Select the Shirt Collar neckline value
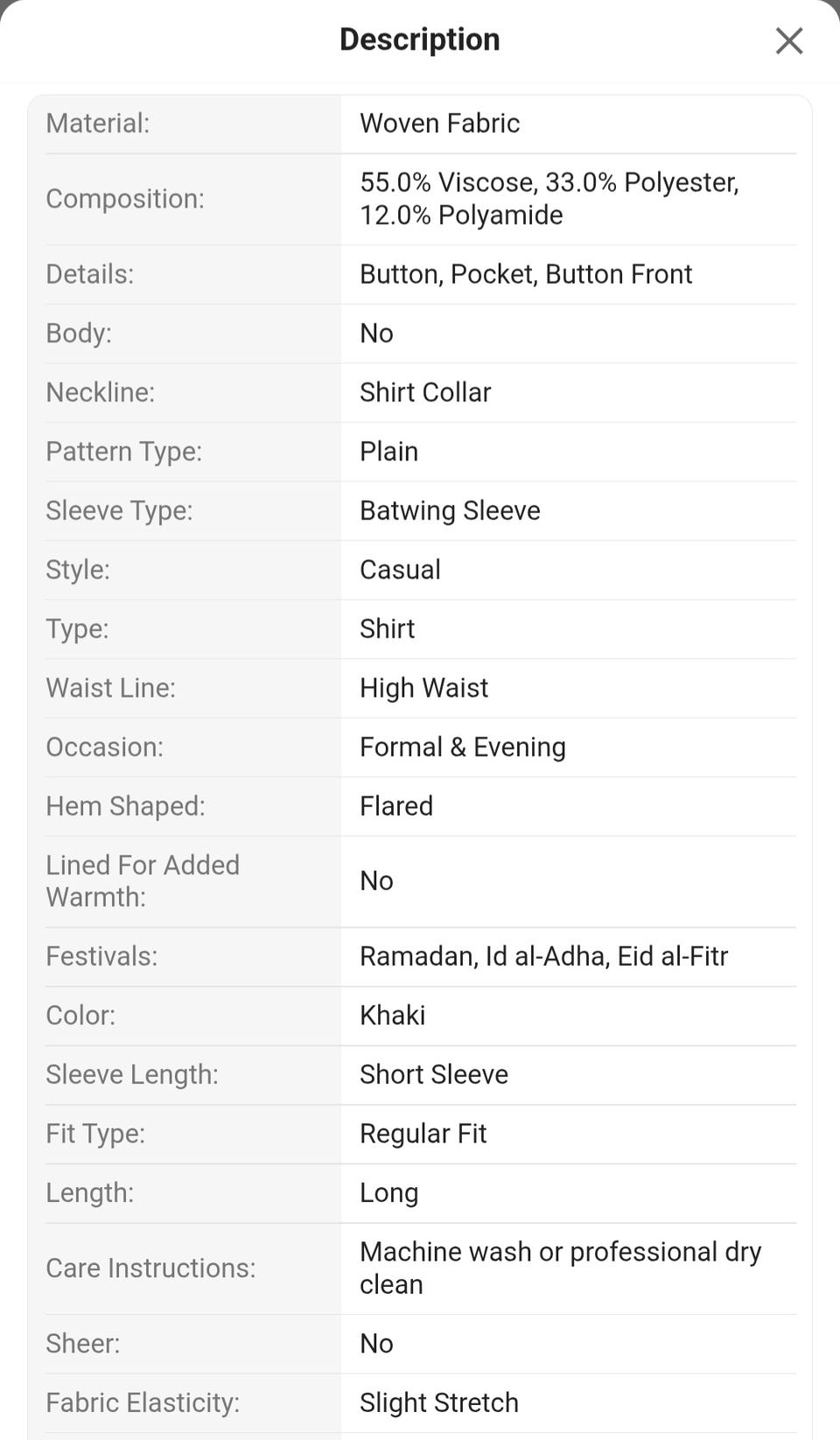This screenshot has width=840, height=1440. pyautogui.click(x=425, y=392)
